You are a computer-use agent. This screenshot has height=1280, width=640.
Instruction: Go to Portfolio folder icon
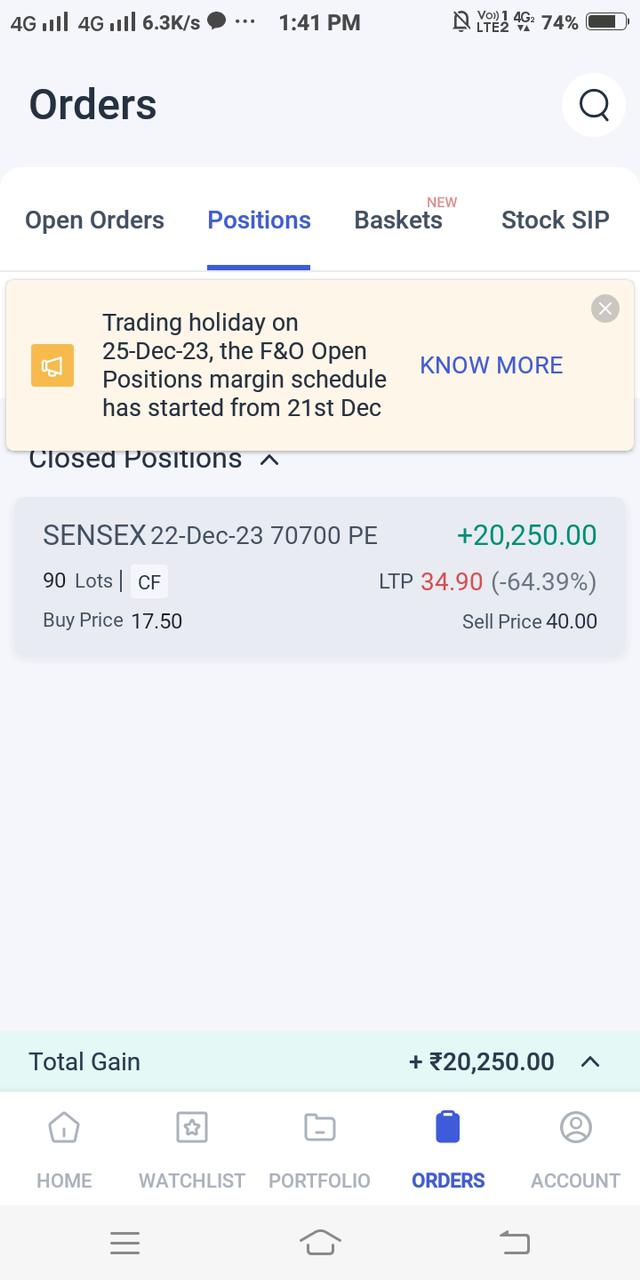click(x=319, y=1127)
